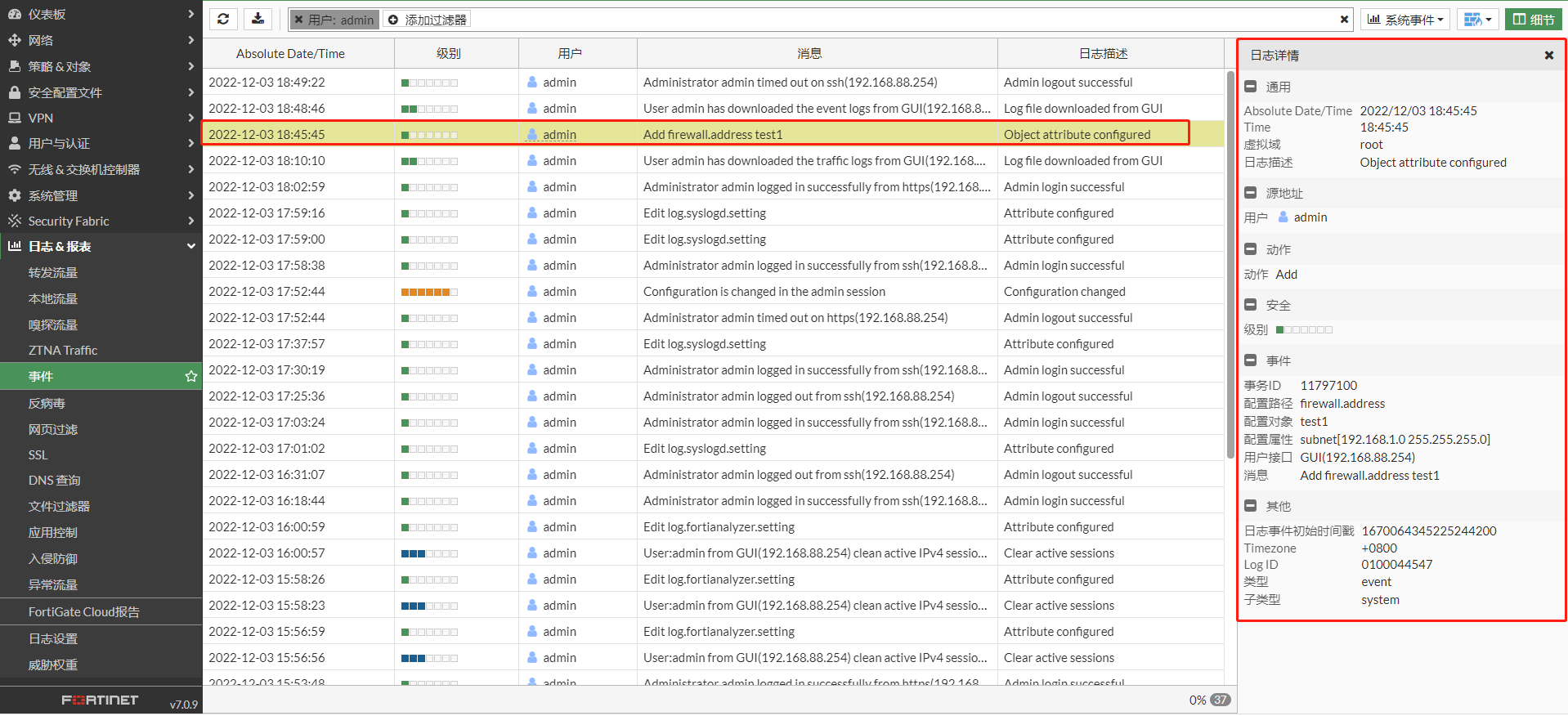Click 添加过滤器 to add a filter
This screenshot has height=716, width=1568.
(428, 20)
